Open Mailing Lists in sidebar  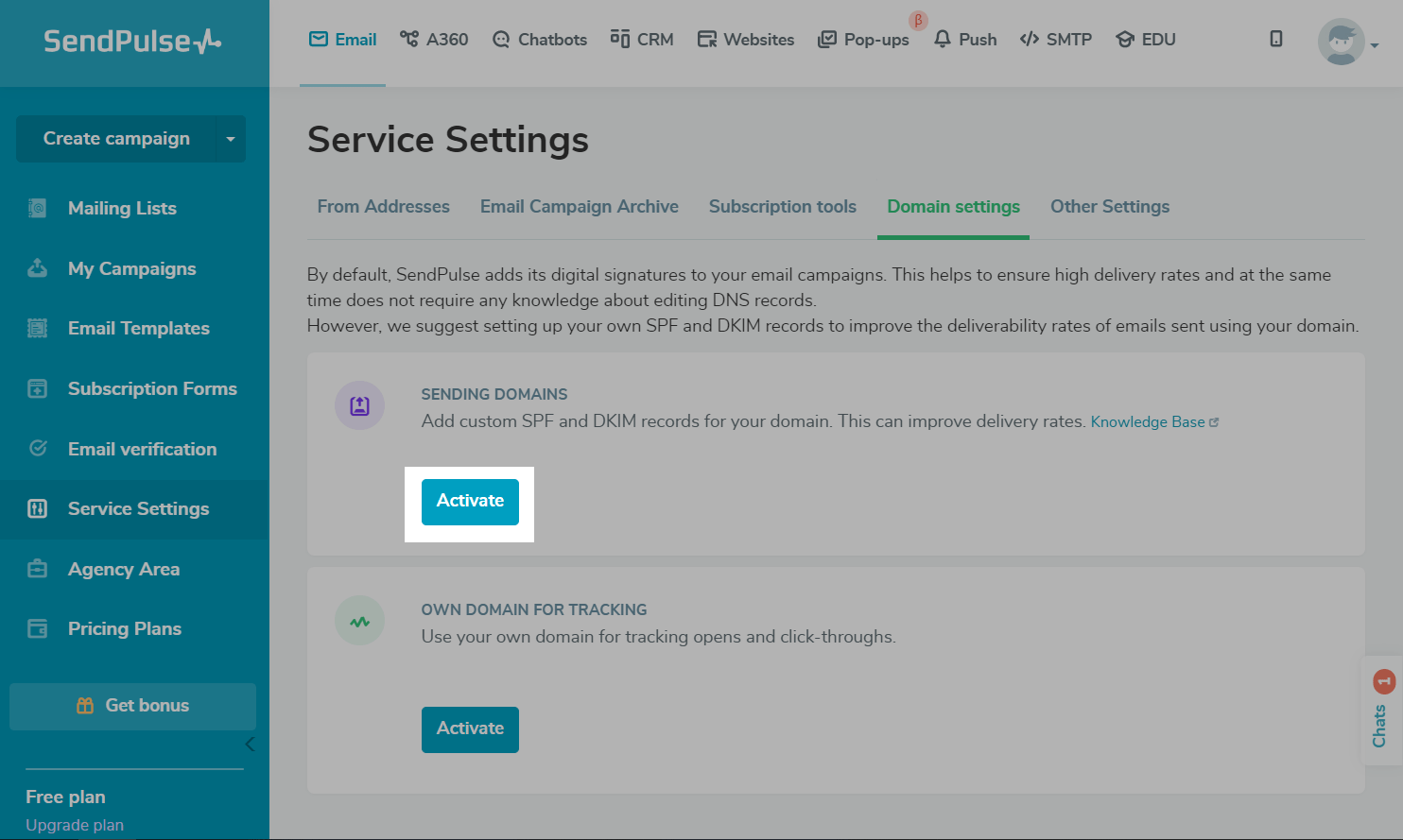[122, 208]
